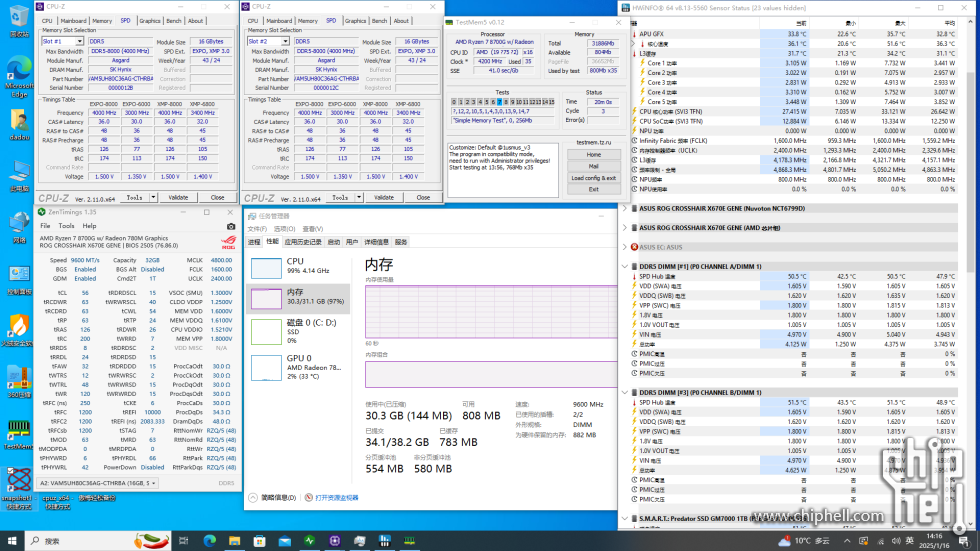Open the Recycle Bin desktop icon
980x551 pixels.
(x=19, y=21)
